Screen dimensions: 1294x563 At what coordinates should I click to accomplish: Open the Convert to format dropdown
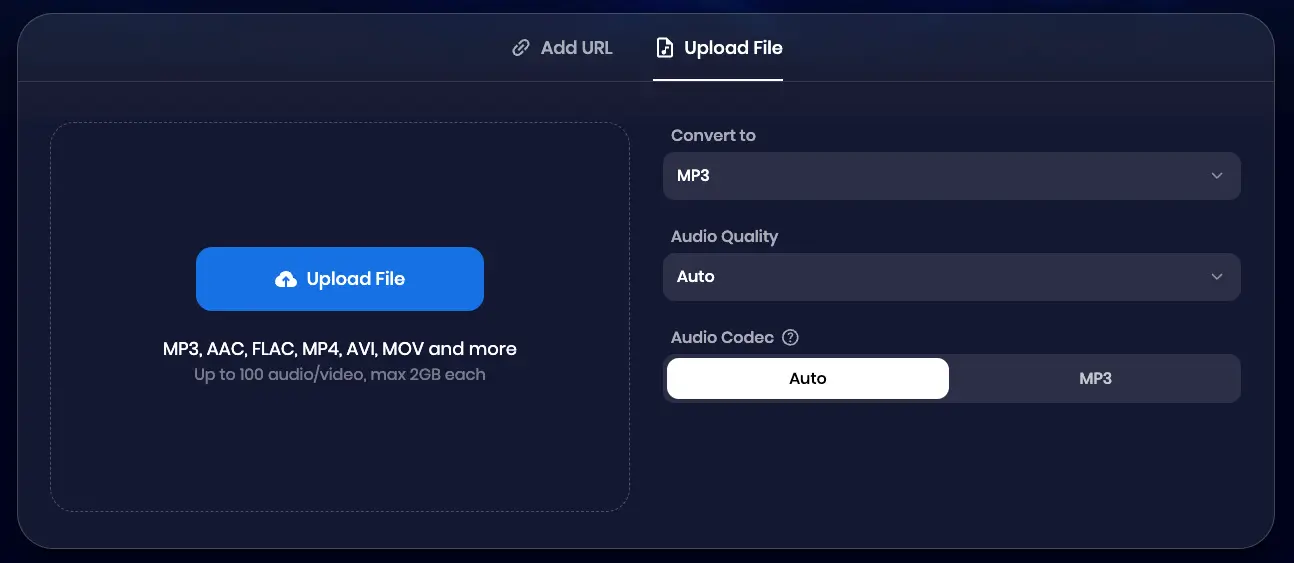[950, 176]
